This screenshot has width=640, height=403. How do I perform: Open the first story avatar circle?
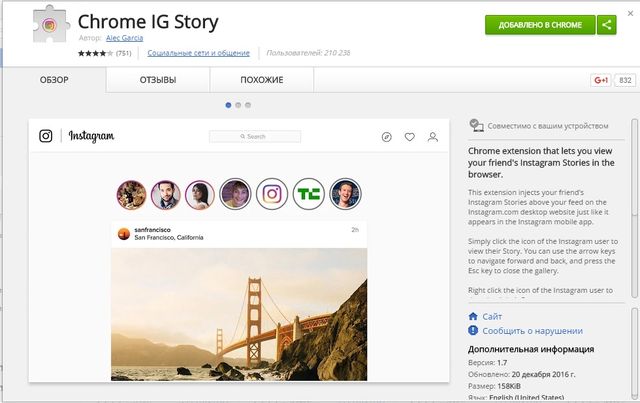(131, 195)
